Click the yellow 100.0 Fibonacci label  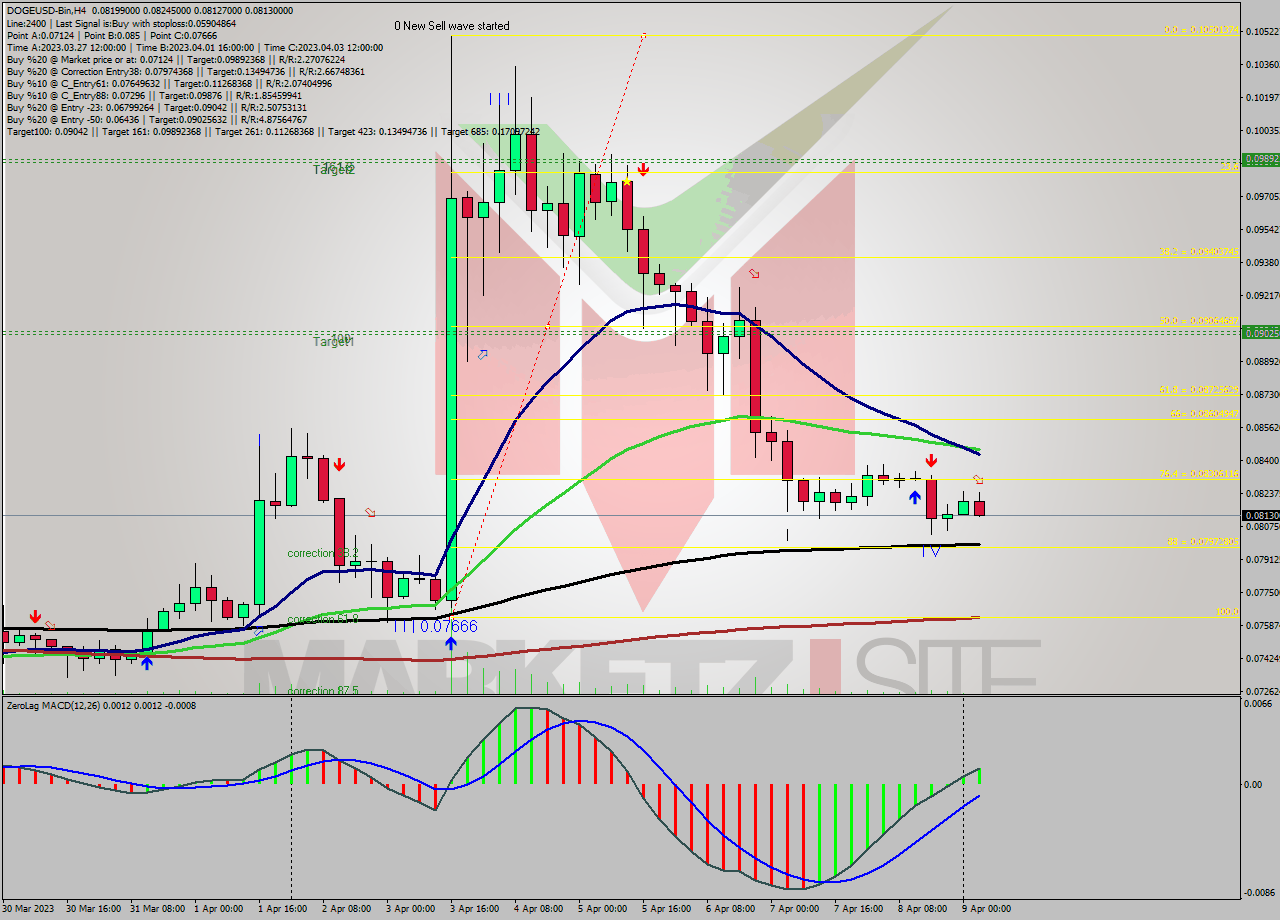point(1227,611)
